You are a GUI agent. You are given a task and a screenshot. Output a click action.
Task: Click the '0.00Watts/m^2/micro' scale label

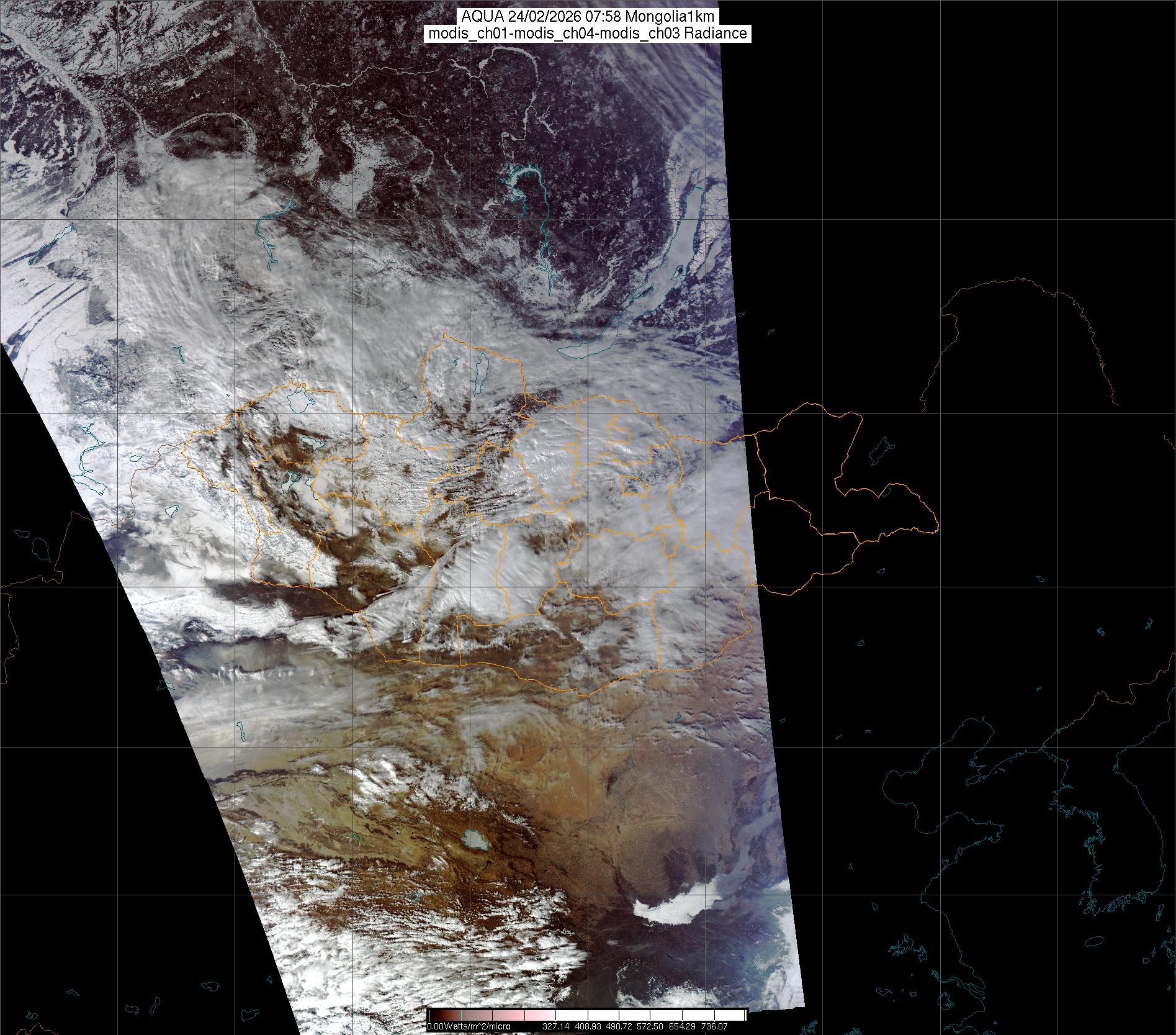tap(469, 1026)
